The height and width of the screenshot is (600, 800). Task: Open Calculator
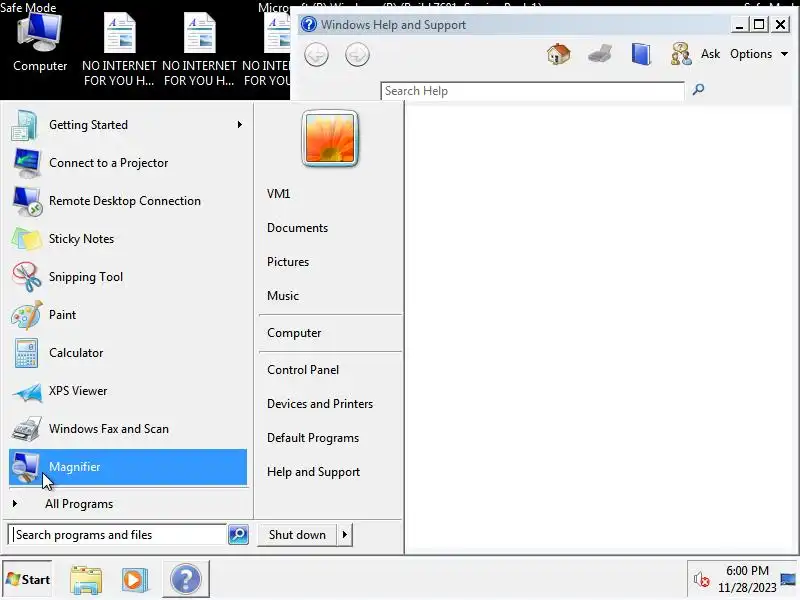128,353
